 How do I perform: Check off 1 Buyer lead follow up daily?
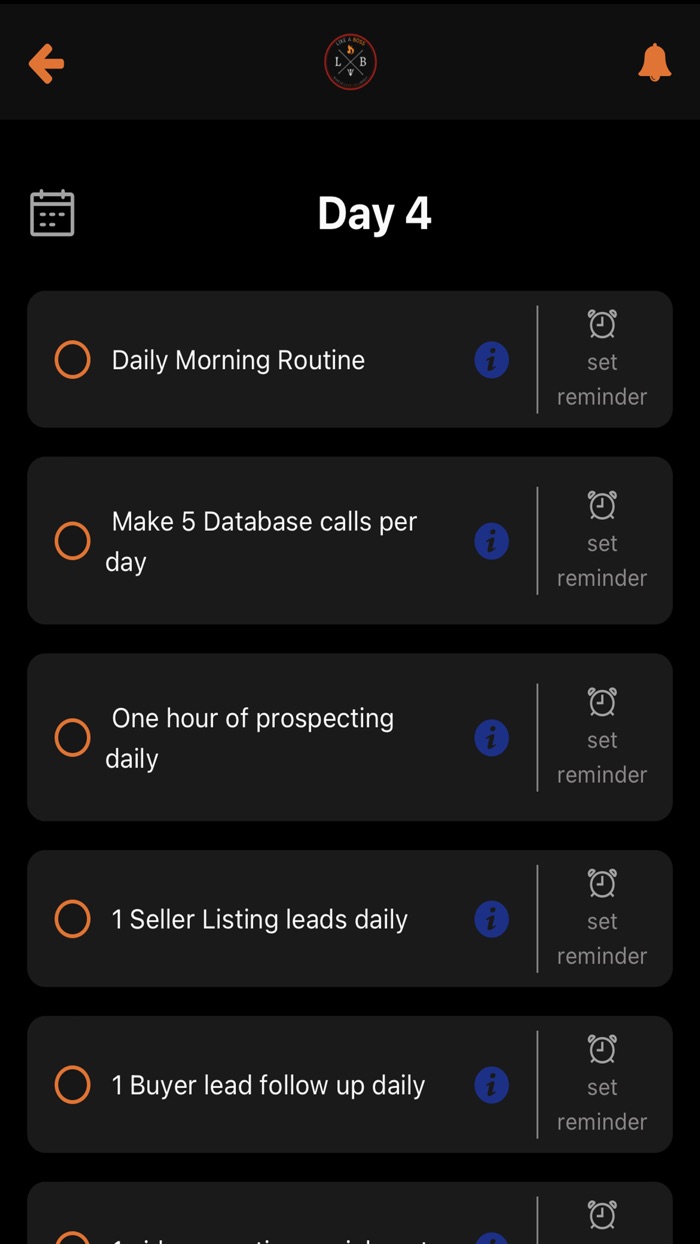pos(72,1085)
